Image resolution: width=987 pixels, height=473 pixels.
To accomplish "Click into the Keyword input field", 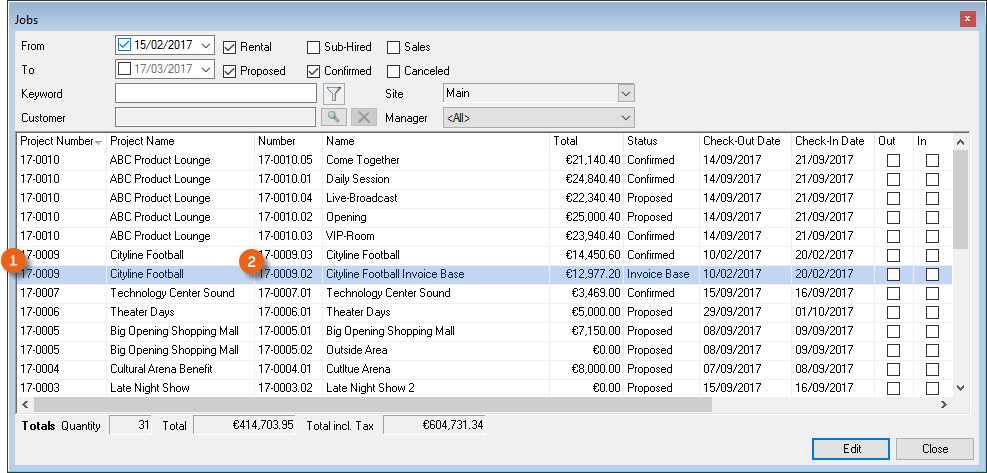I will (216, 94).
